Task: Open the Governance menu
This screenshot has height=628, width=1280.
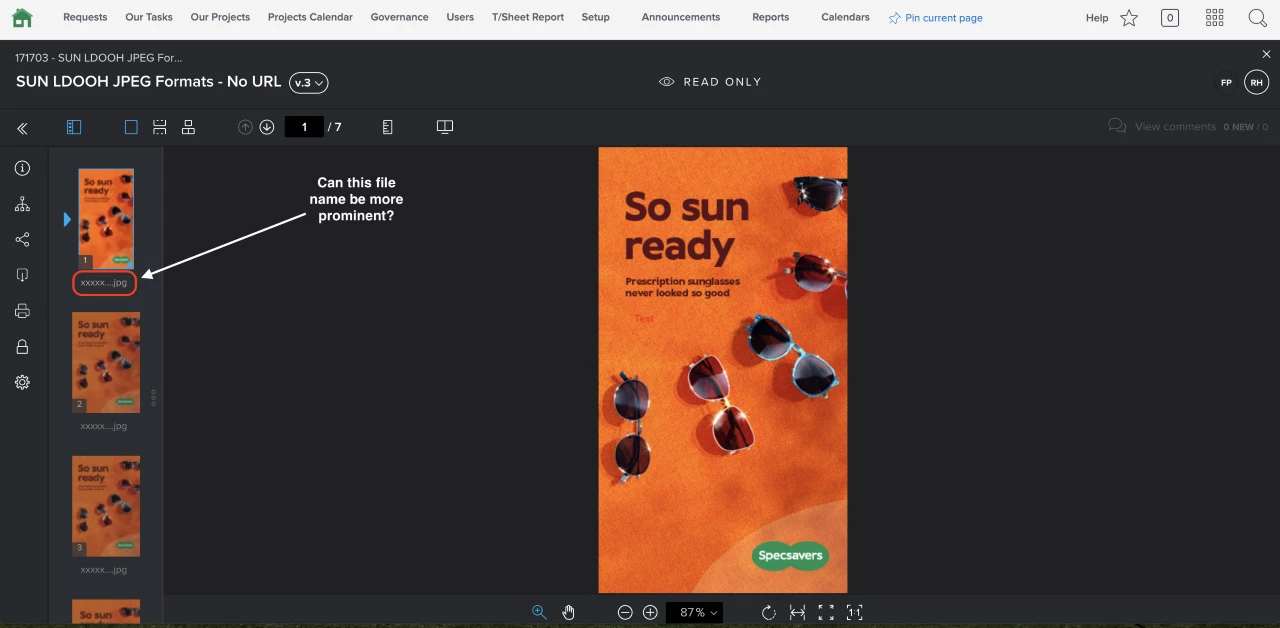Action: 399,17
